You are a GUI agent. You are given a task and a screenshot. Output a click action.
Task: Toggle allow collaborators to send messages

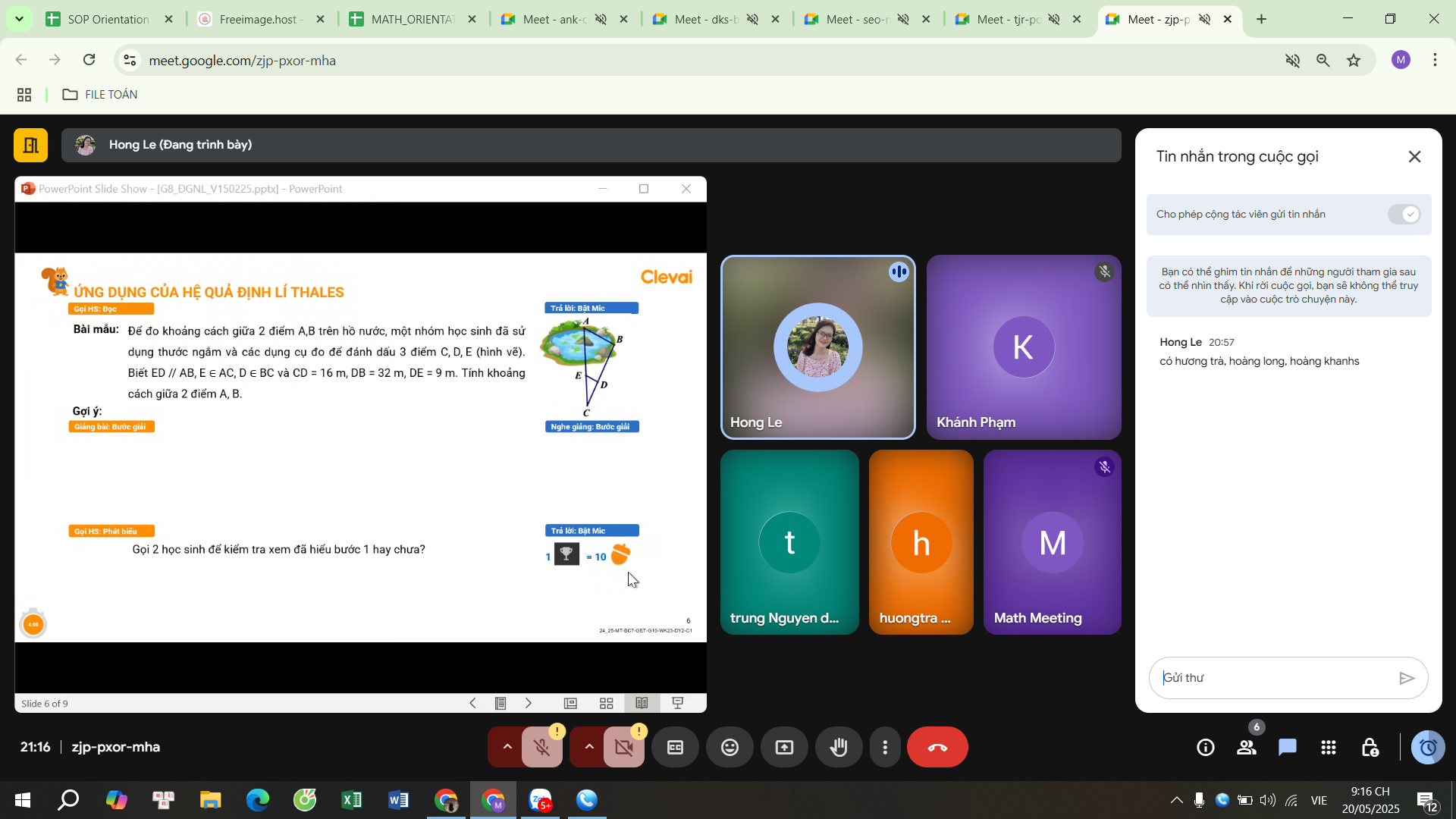tap(1404, 215)
